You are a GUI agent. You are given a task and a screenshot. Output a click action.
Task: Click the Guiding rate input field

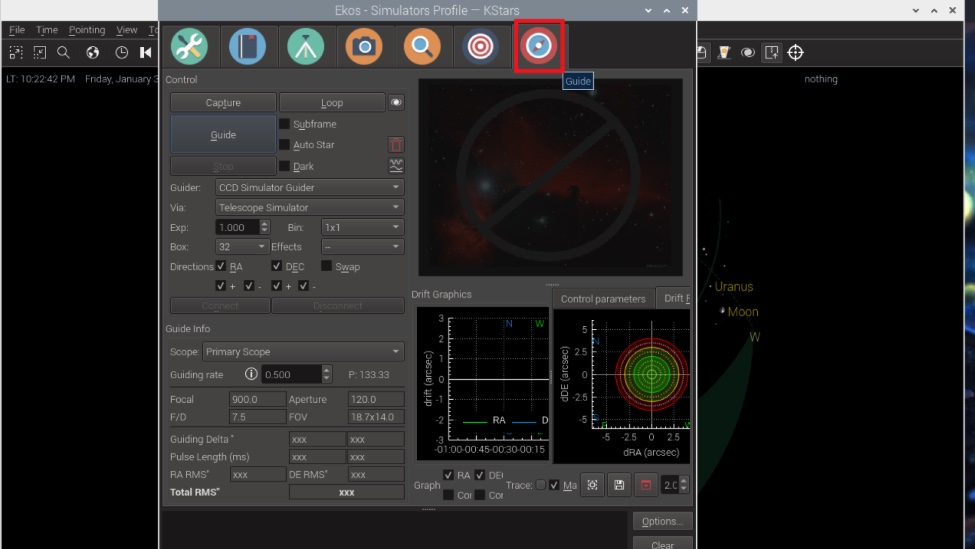coord(291,374)
